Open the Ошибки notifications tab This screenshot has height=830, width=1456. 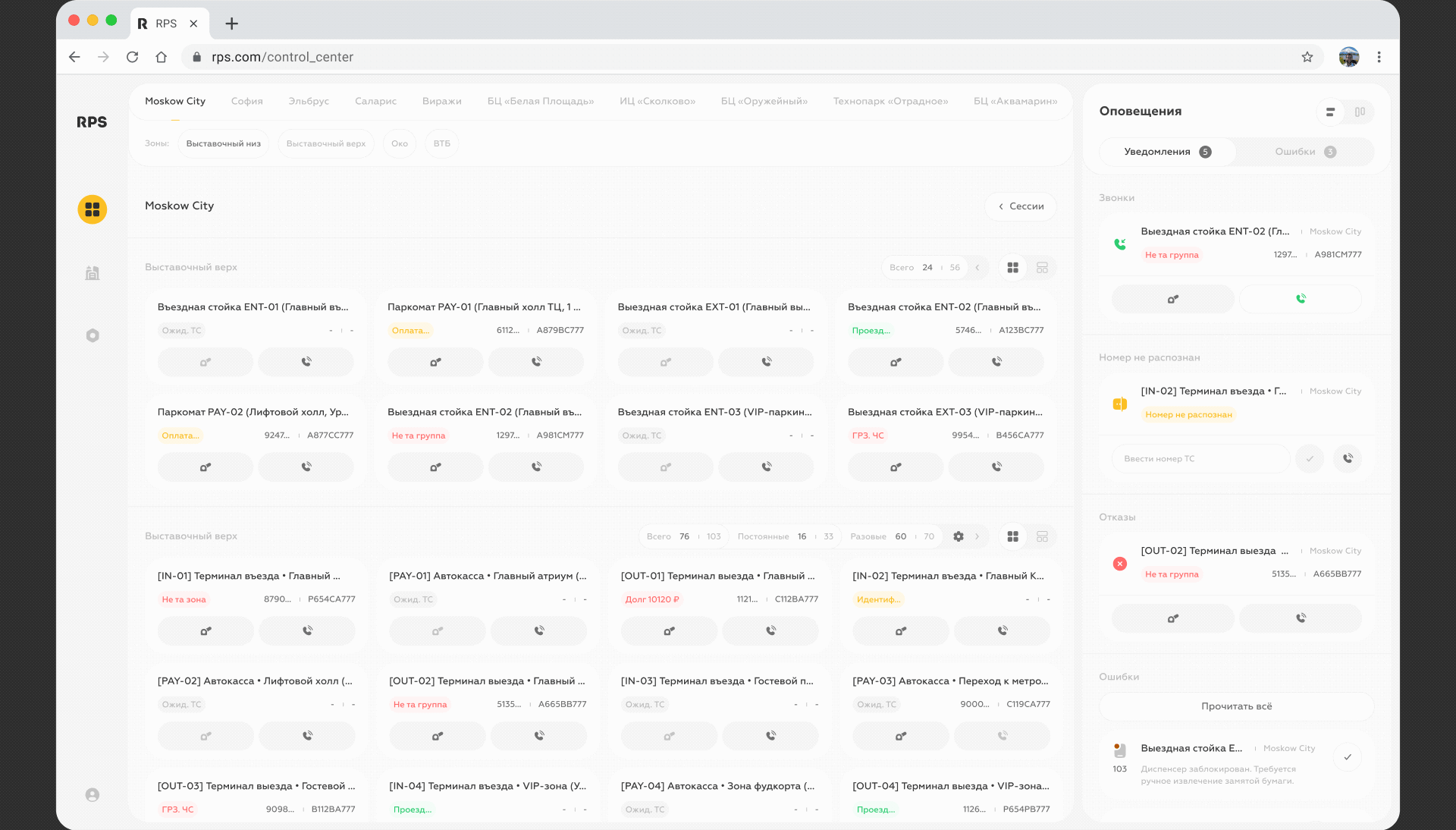click(x=1306, y=152)
